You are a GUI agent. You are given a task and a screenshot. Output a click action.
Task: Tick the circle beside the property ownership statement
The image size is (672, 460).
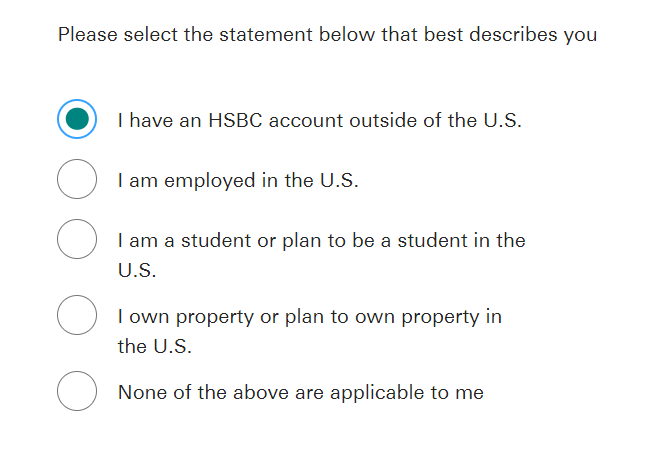(x=77, y=315)
